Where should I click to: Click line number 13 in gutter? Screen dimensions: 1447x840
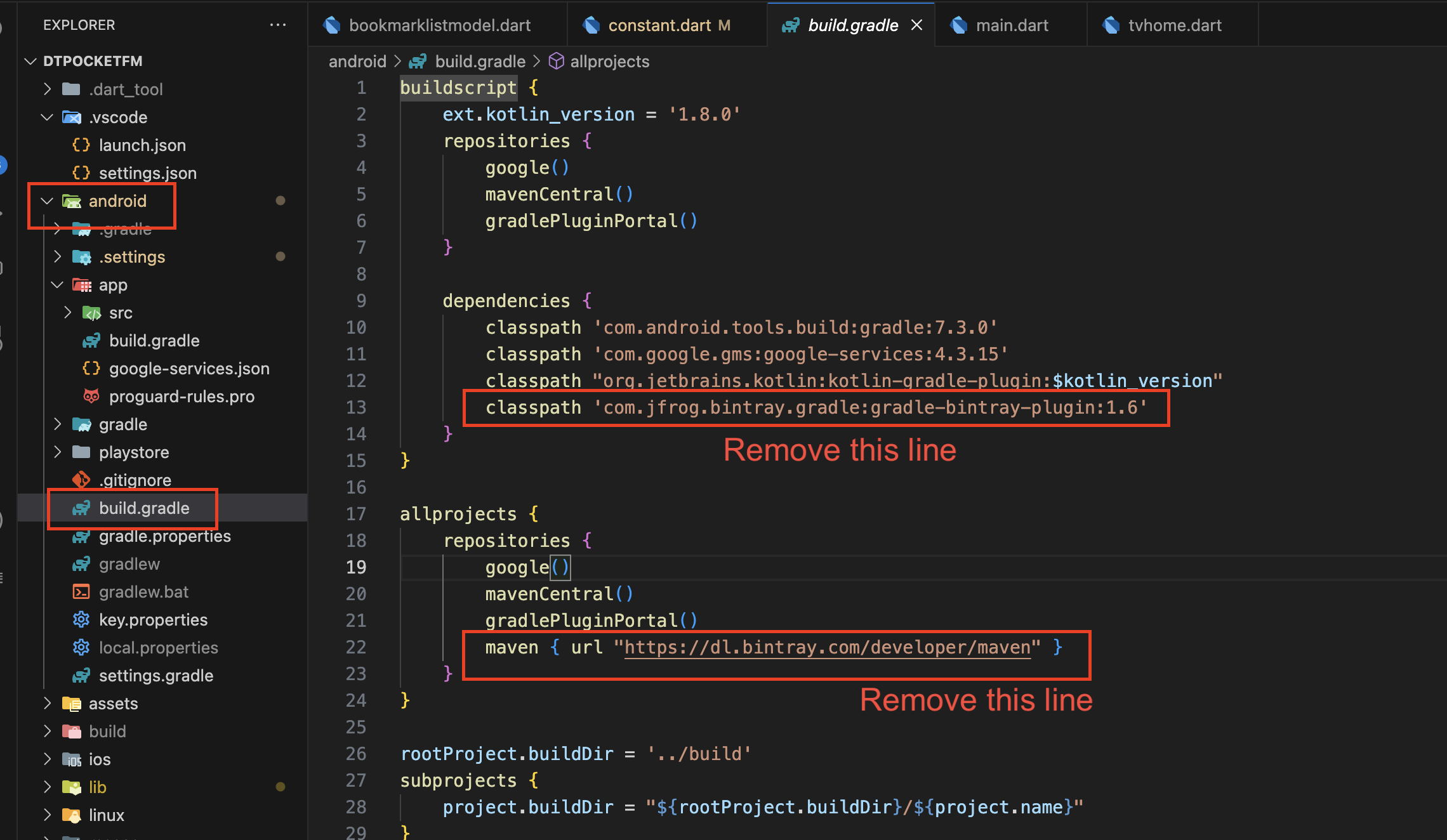[356, 407]
